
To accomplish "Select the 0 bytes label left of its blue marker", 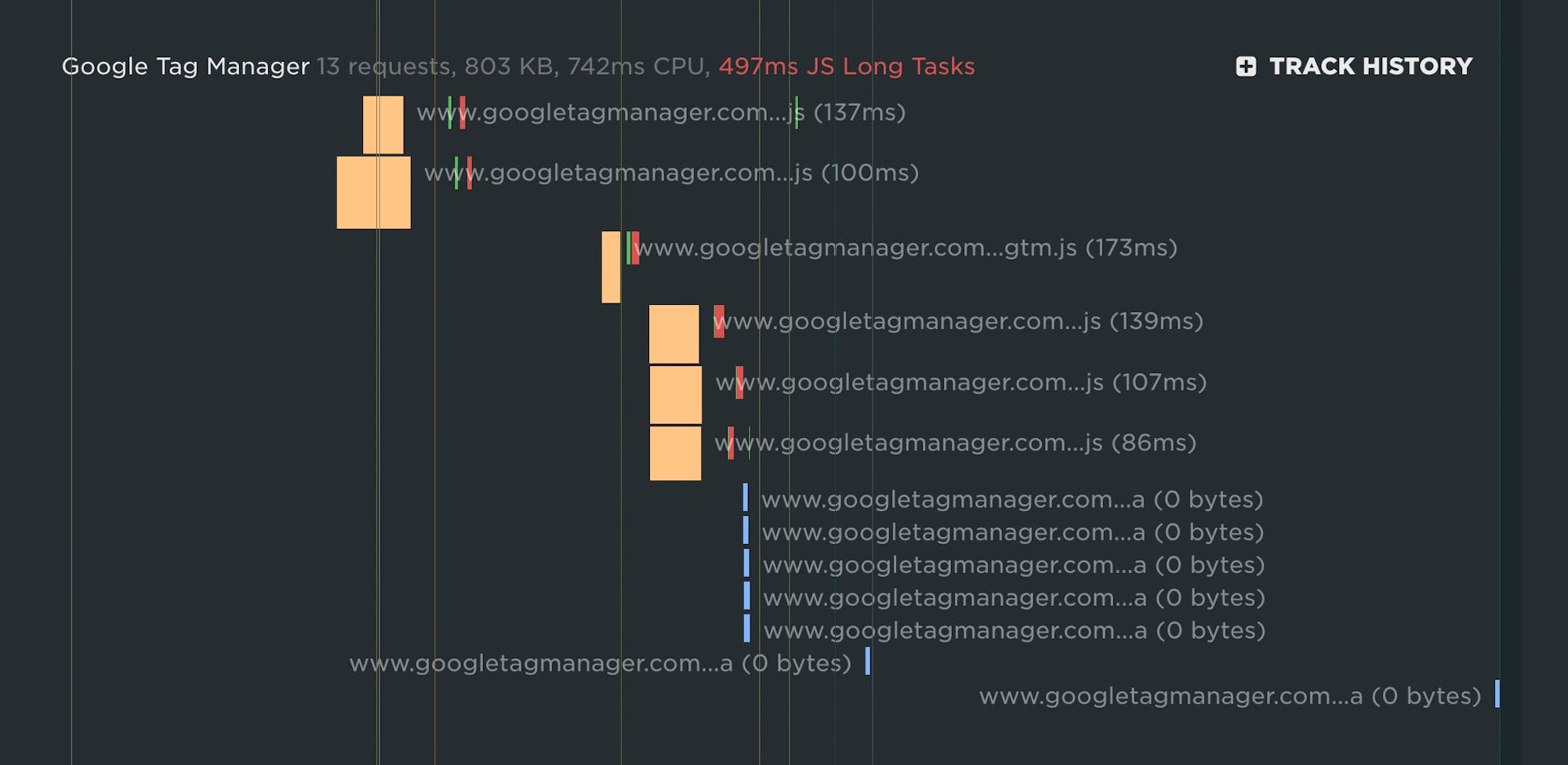I will pos(600,663).
